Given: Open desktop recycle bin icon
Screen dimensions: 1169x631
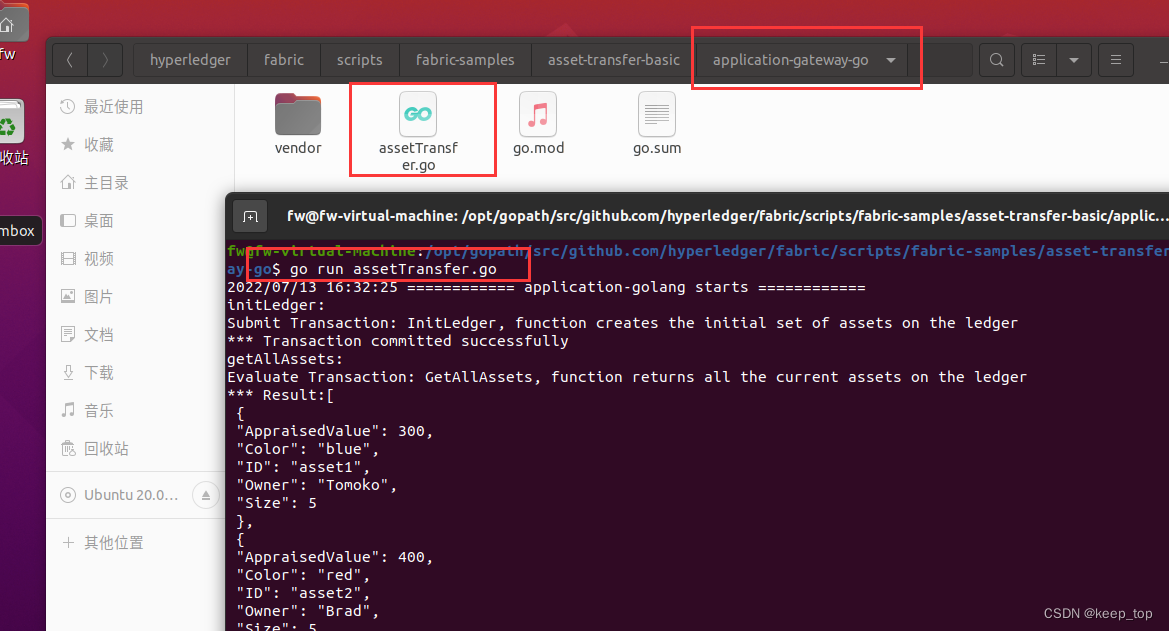Looking at the screenshot, I should click(10, 122).
